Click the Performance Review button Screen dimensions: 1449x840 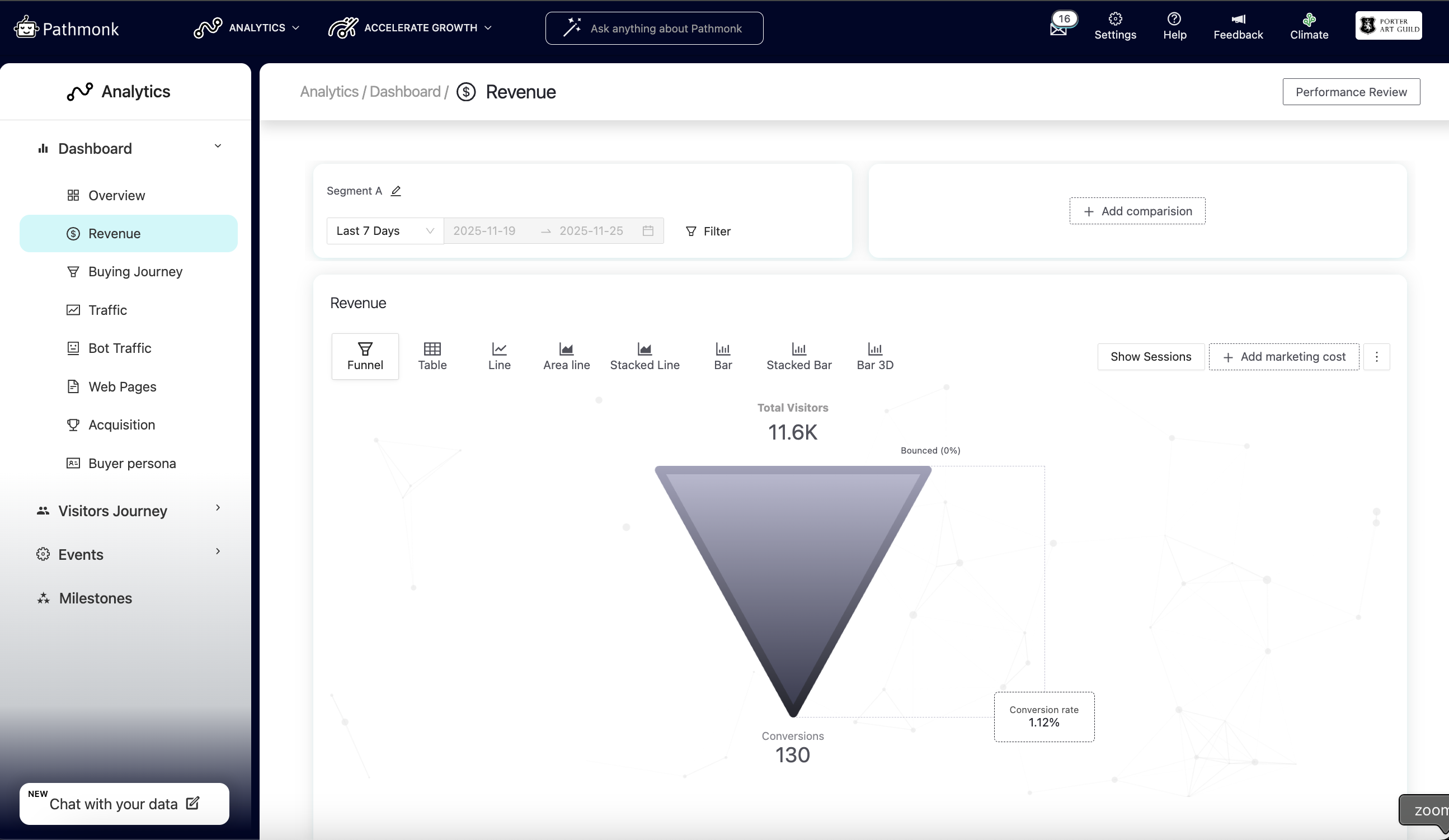[x=1351, y=92]
